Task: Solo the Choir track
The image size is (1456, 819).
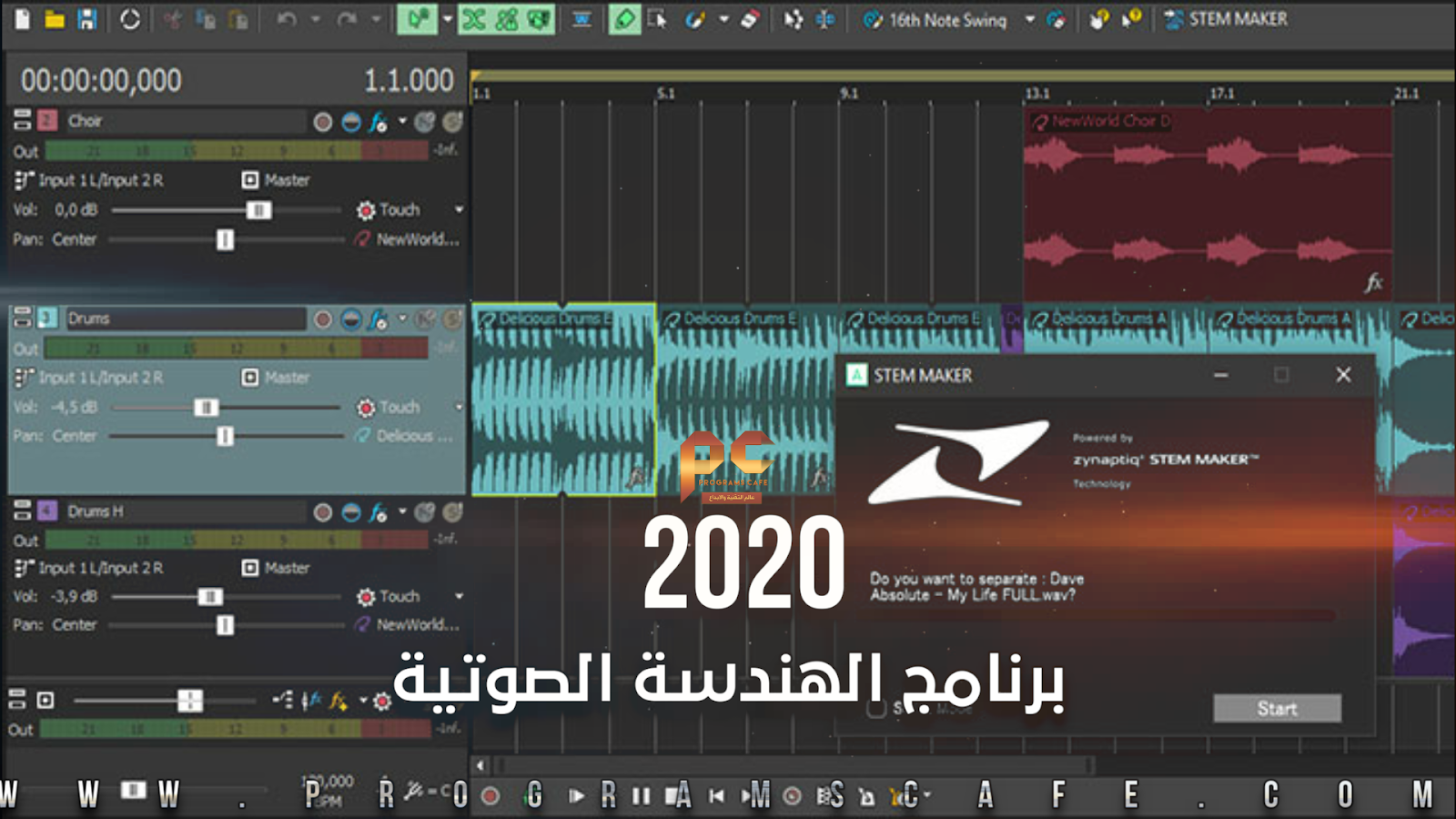Action: point(452,122)
